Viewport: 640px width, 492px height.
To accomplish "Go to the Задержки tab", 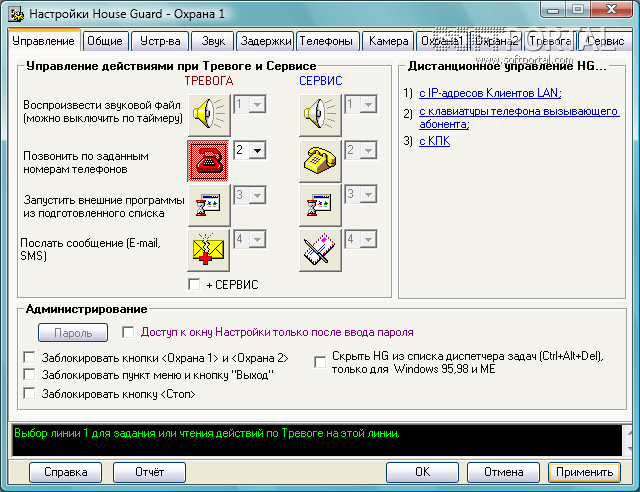I will (x=265, y=41).
